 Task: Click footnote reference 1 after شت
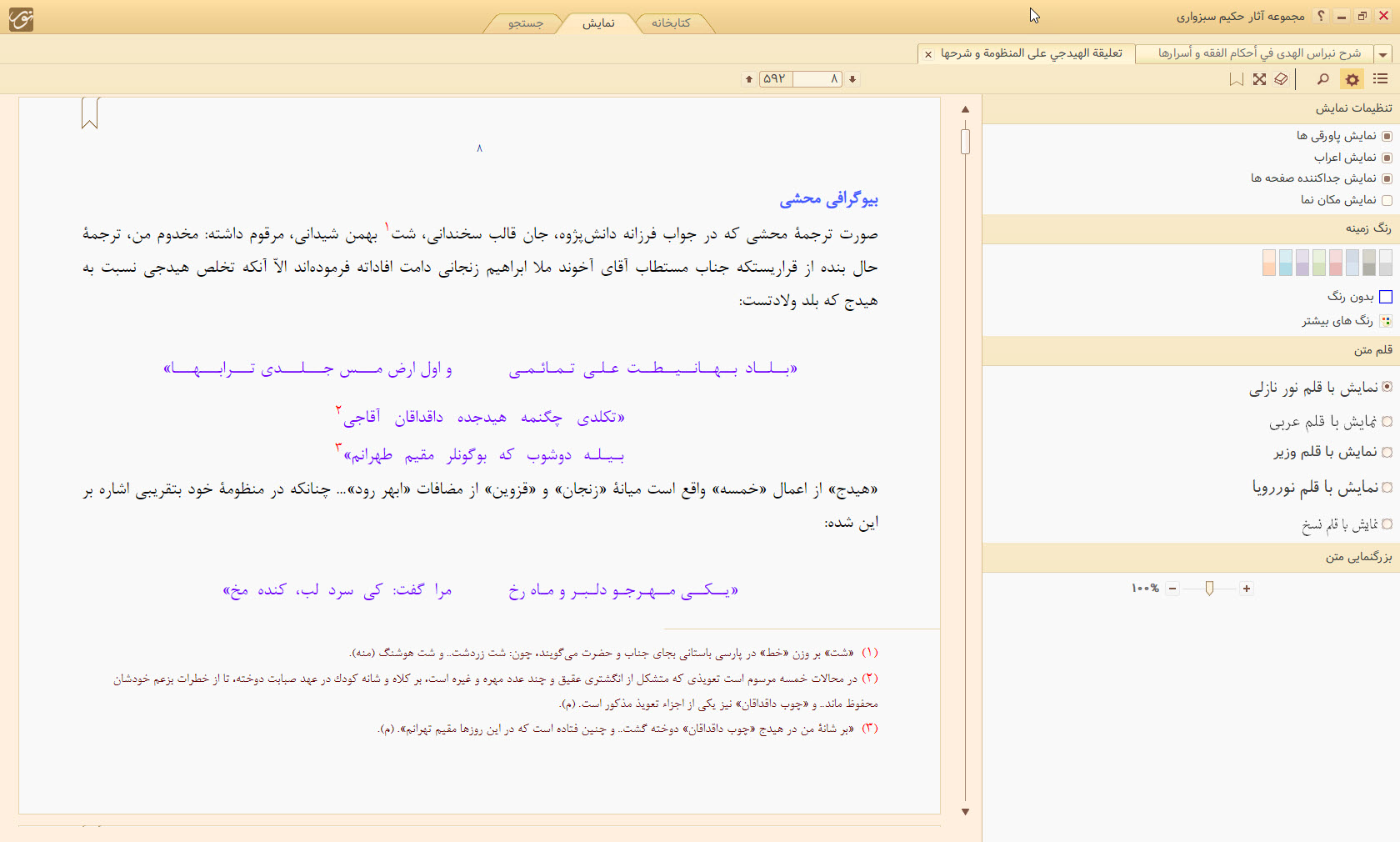pos(387,226)
